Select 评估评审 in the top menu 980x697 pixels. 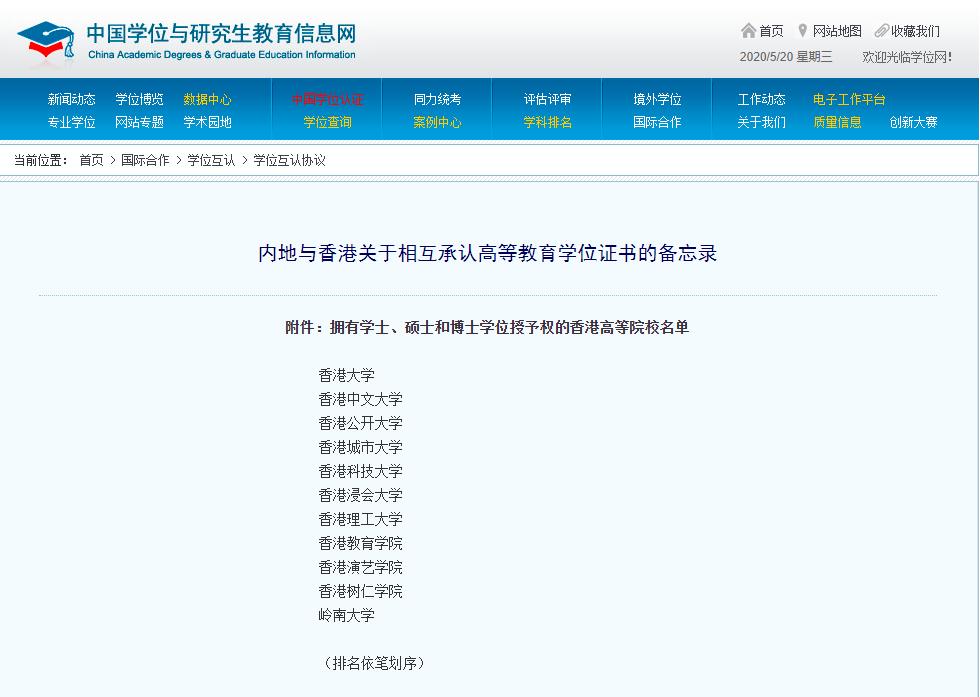547,99
